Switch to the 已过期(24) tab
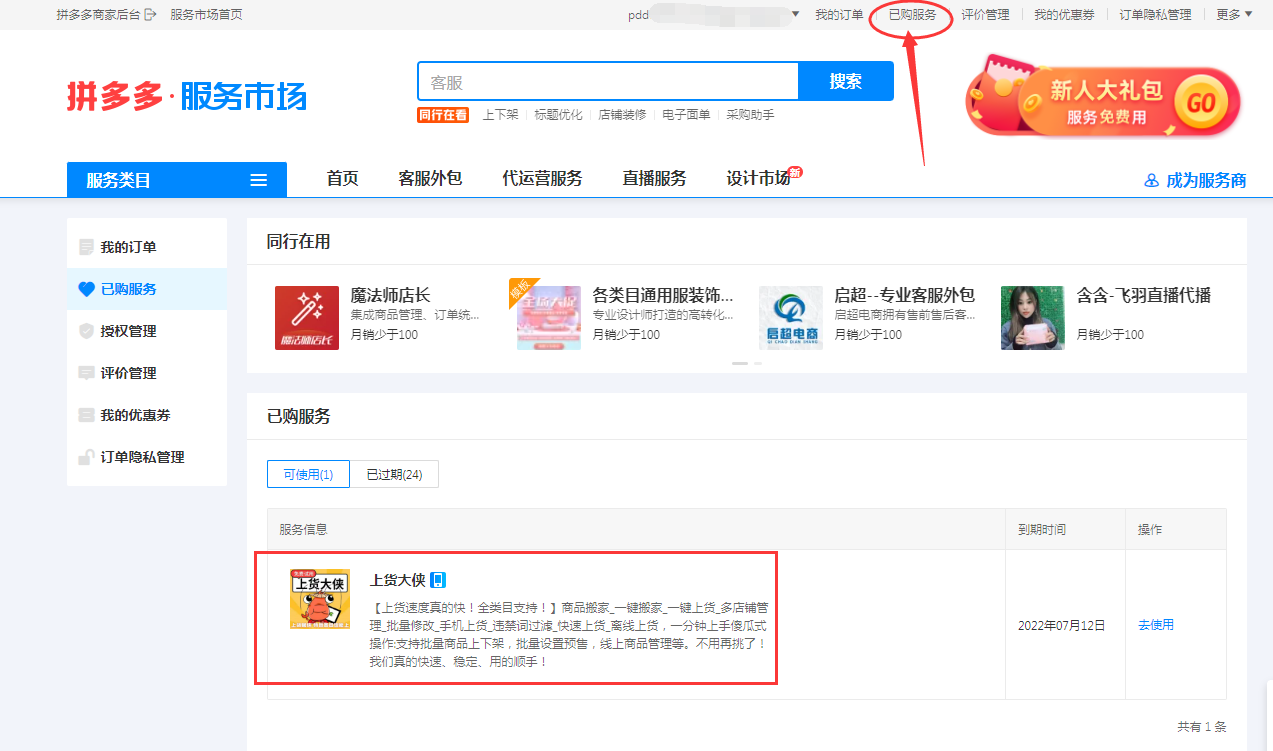Screen dimensions: 1273x751 394,474
